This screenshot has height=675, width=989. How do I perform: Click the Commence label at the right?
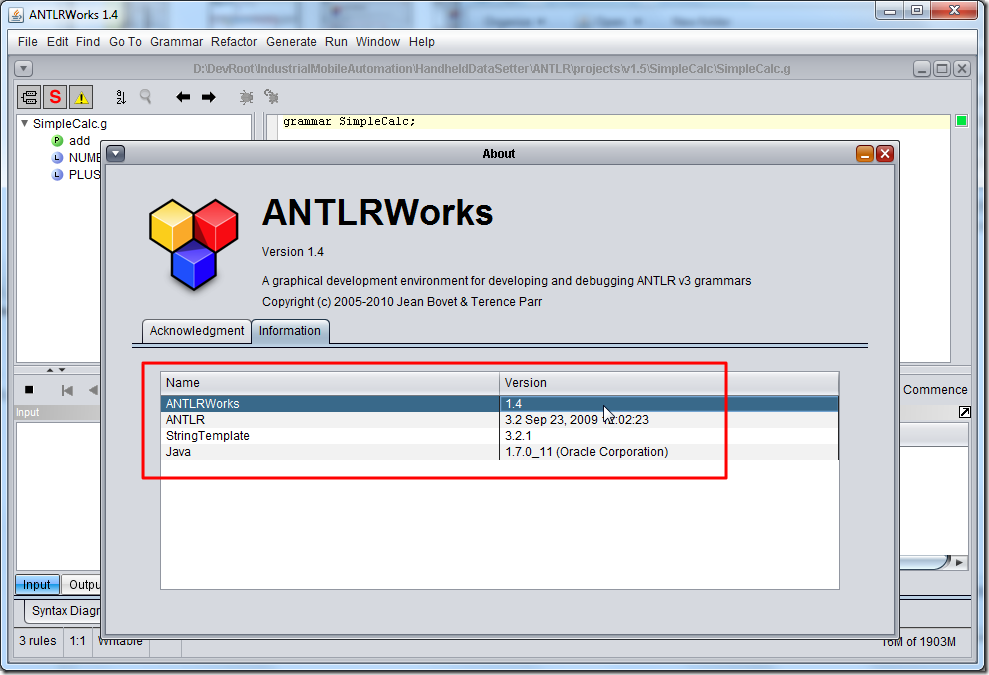coord(935,390)
